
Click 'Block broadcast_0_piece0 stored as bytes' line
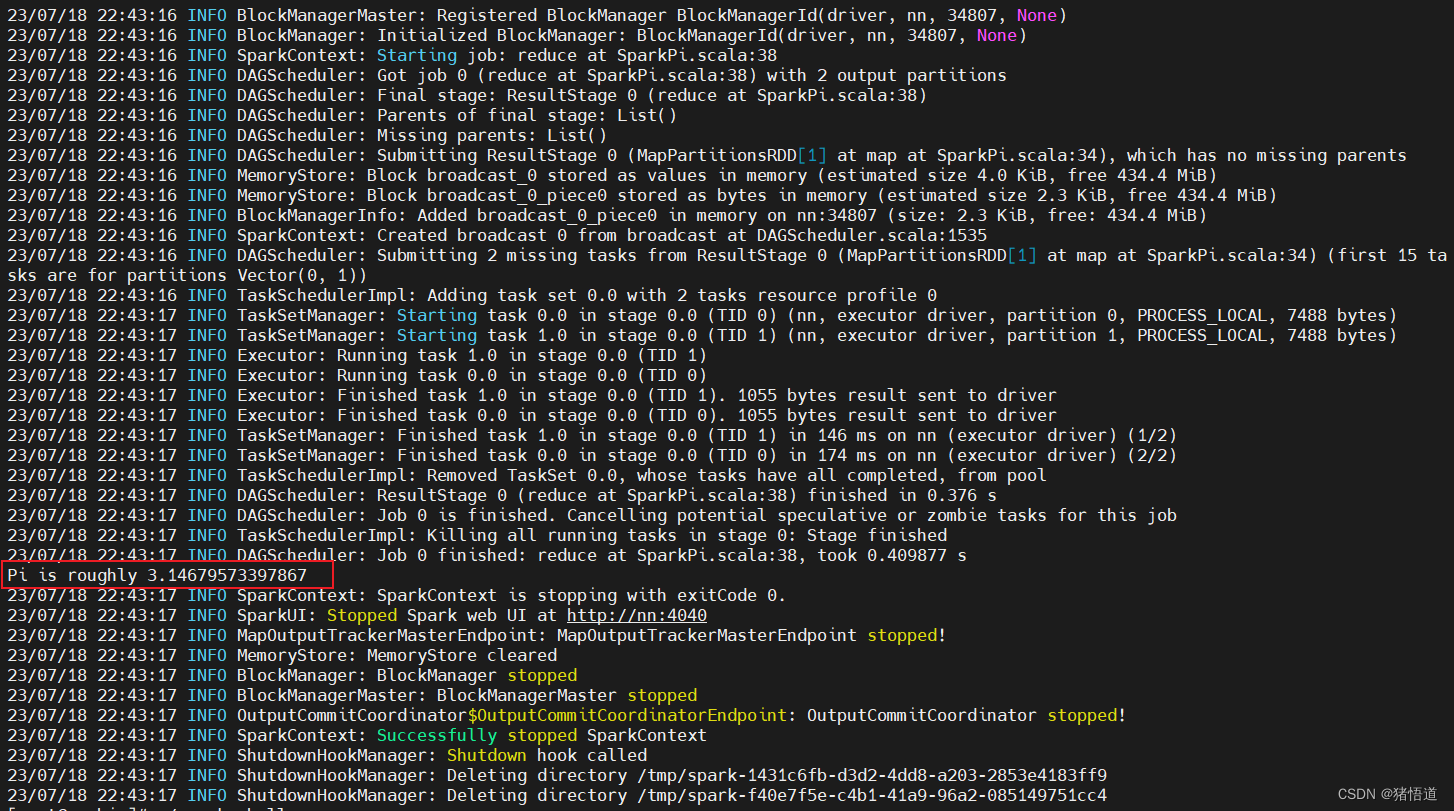pyautogui.click(x=642, y=195)
